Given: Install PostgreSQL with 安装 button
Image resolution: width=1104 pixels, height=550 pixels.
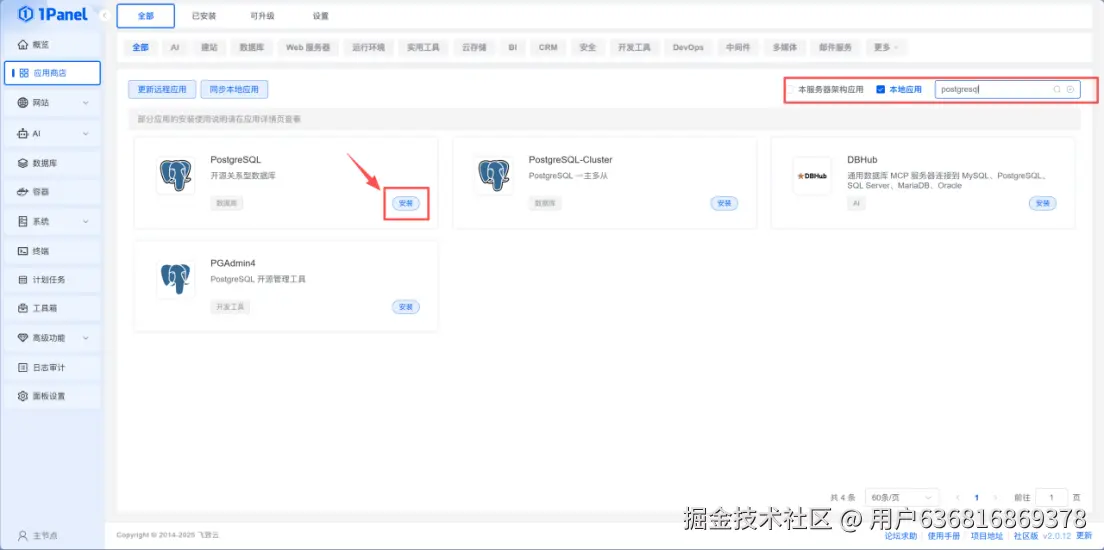Looking at the screenshot, I should tap(406, 203).
